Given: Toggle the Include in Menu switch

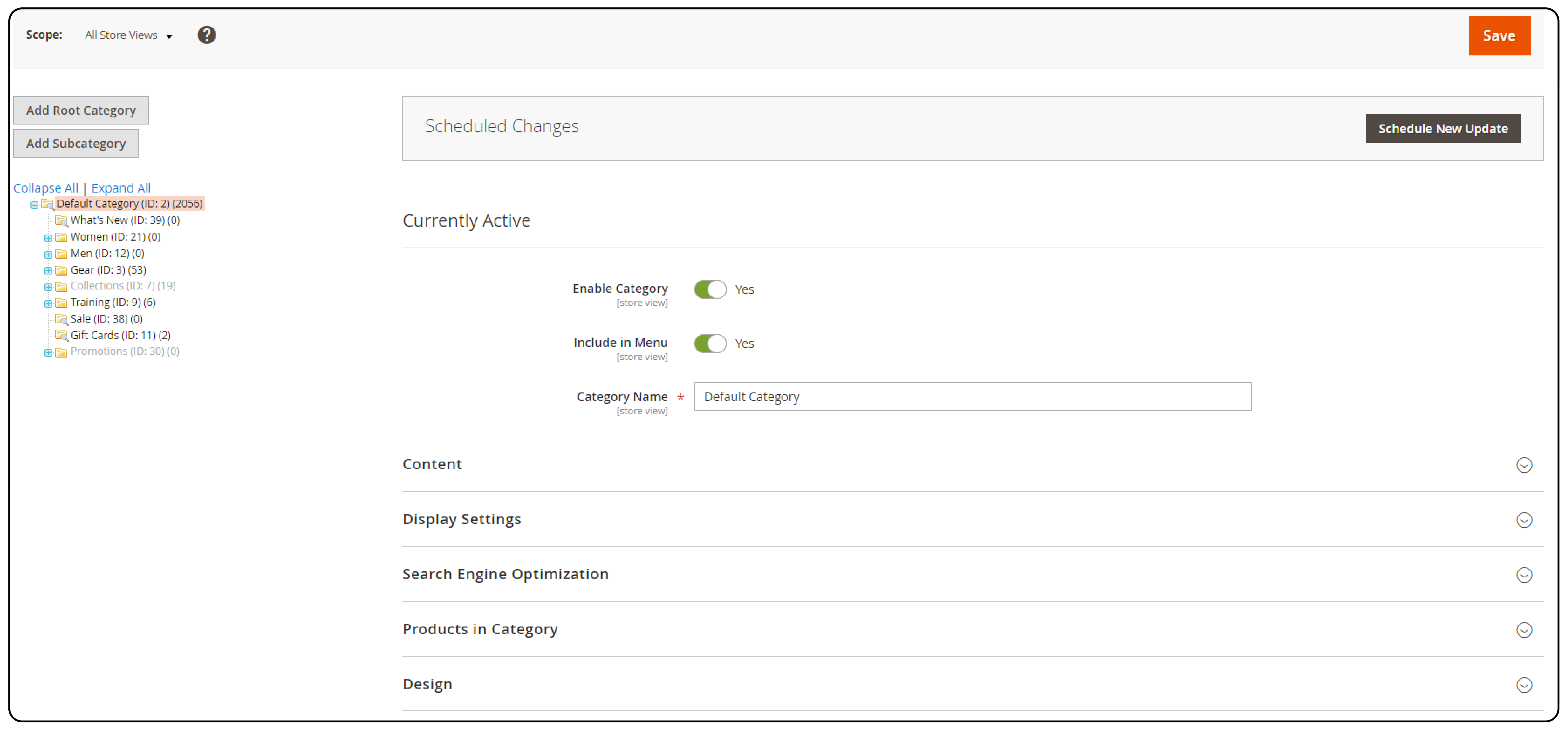Looking at the screenshot, I should click(x=710, y=343).
